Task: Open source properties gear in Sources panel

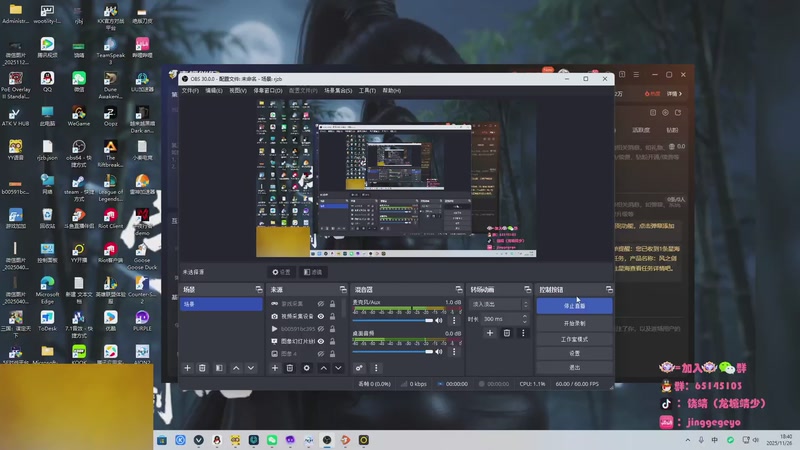Action: 306,368
